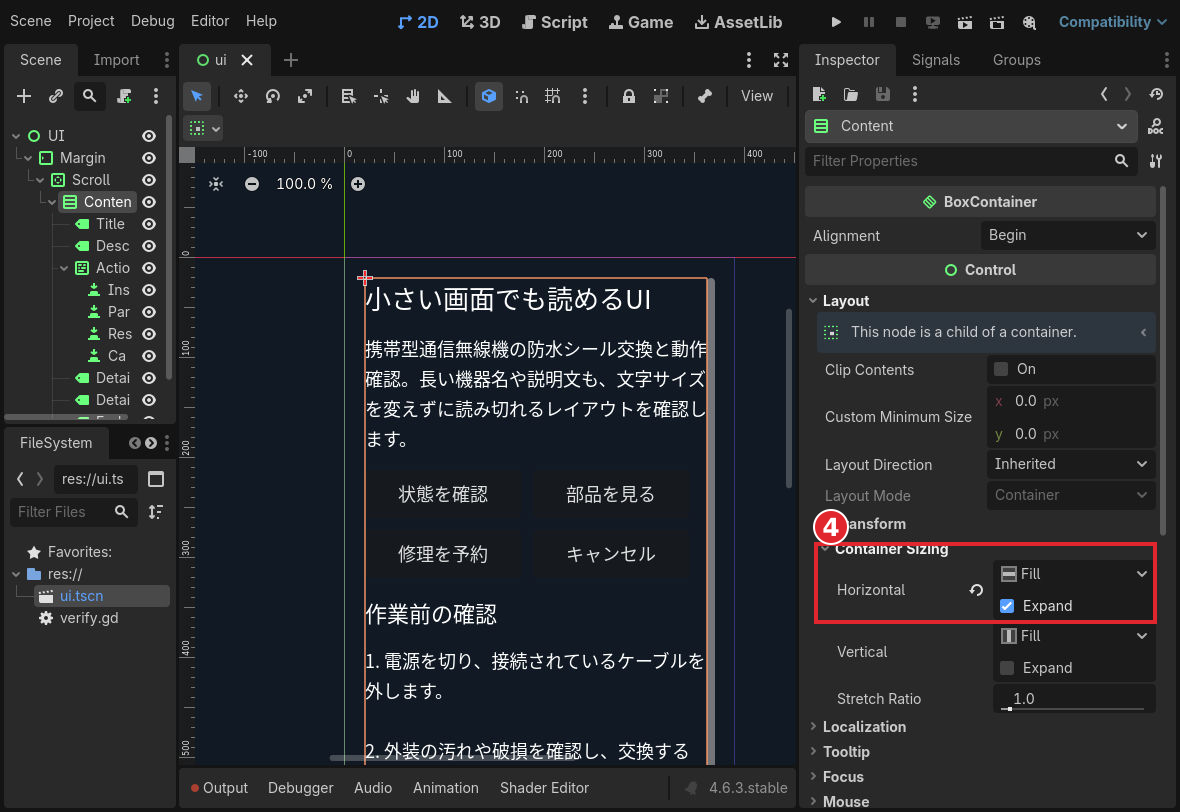This screenshot has width=1180, height=812.
Task: Click the Filter Properties input field
Action: click(x=972, y=161)
